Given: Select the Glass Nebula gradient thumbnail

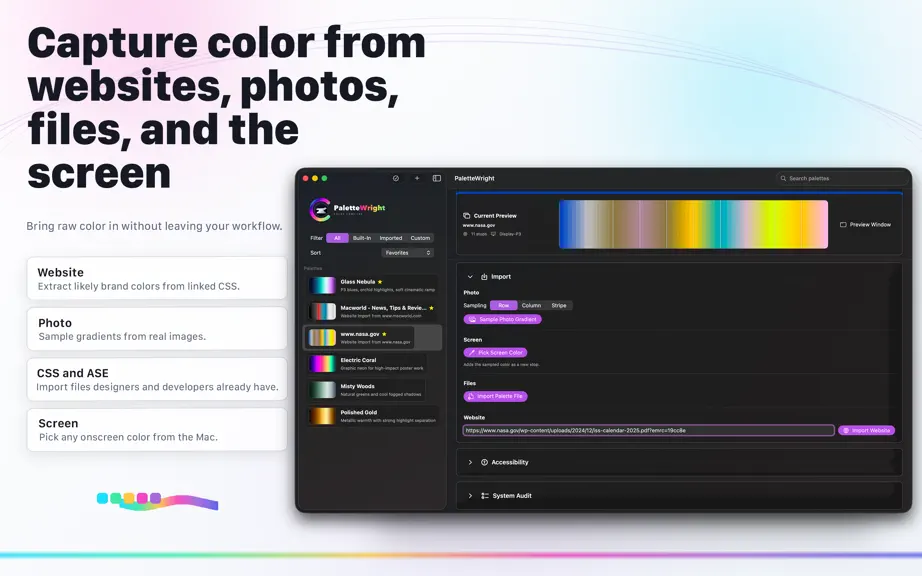Looking at the screenshot, I should [x=322, y=285].
